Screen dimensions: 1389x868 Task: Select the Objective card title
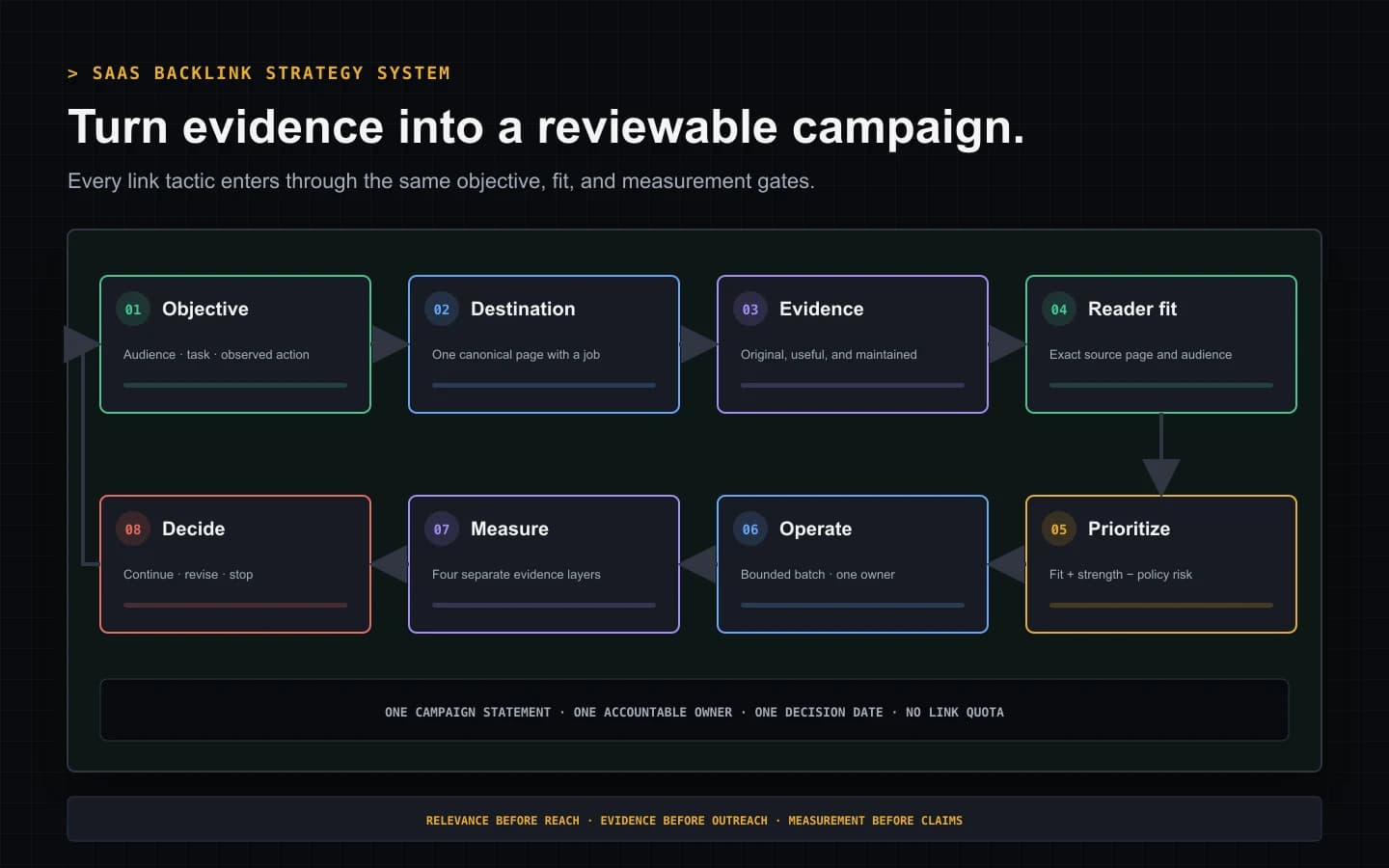[x=205, y=309]
